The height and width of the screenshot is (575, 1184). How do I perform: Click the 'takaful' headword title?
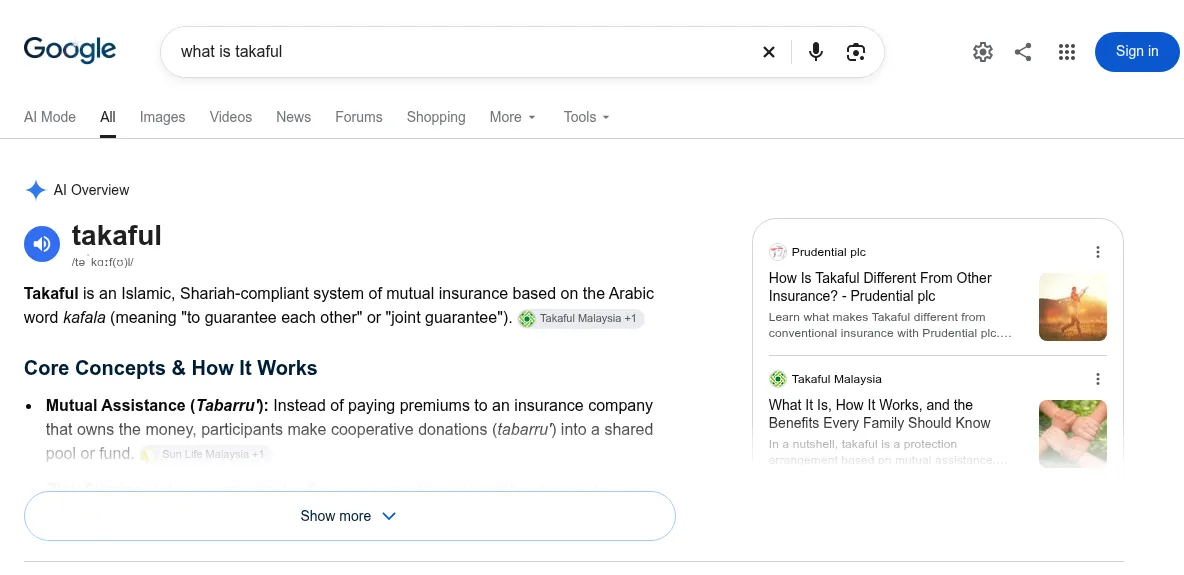click(116, 236)
